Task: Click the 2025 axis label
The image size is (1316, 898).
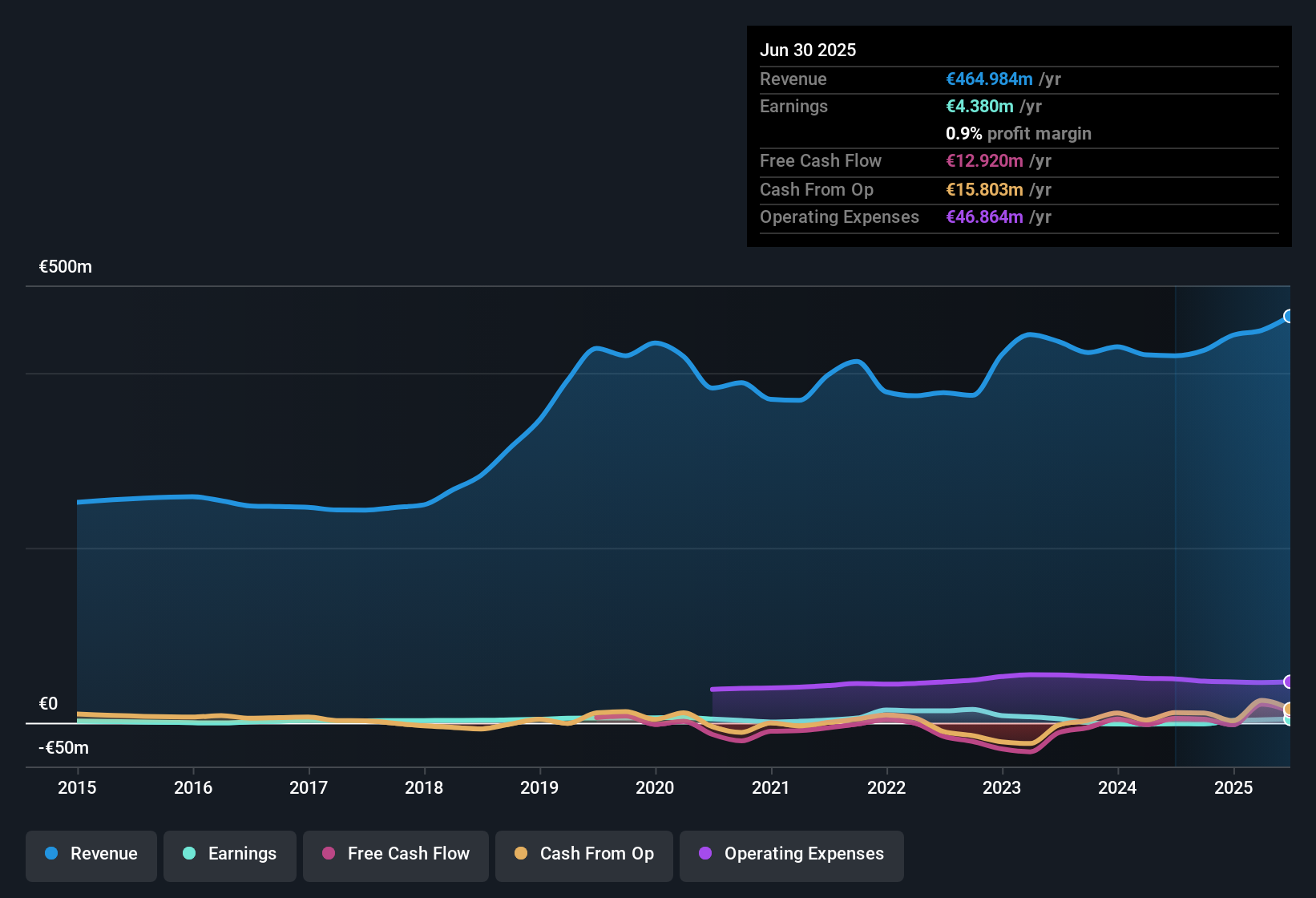Action: [1233, 788]
